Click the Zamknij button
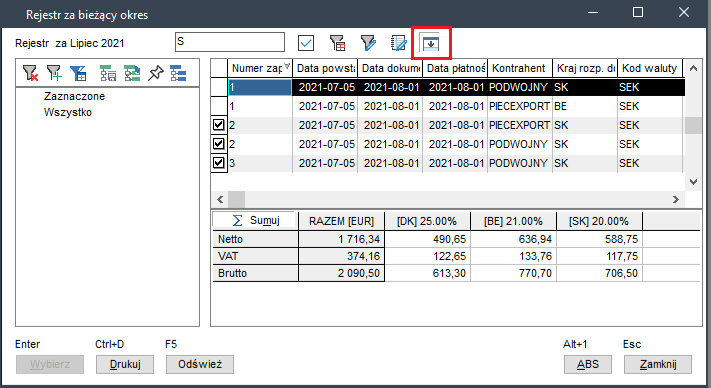This screenshot has width=711, height=388. click(x=658, y=364)
